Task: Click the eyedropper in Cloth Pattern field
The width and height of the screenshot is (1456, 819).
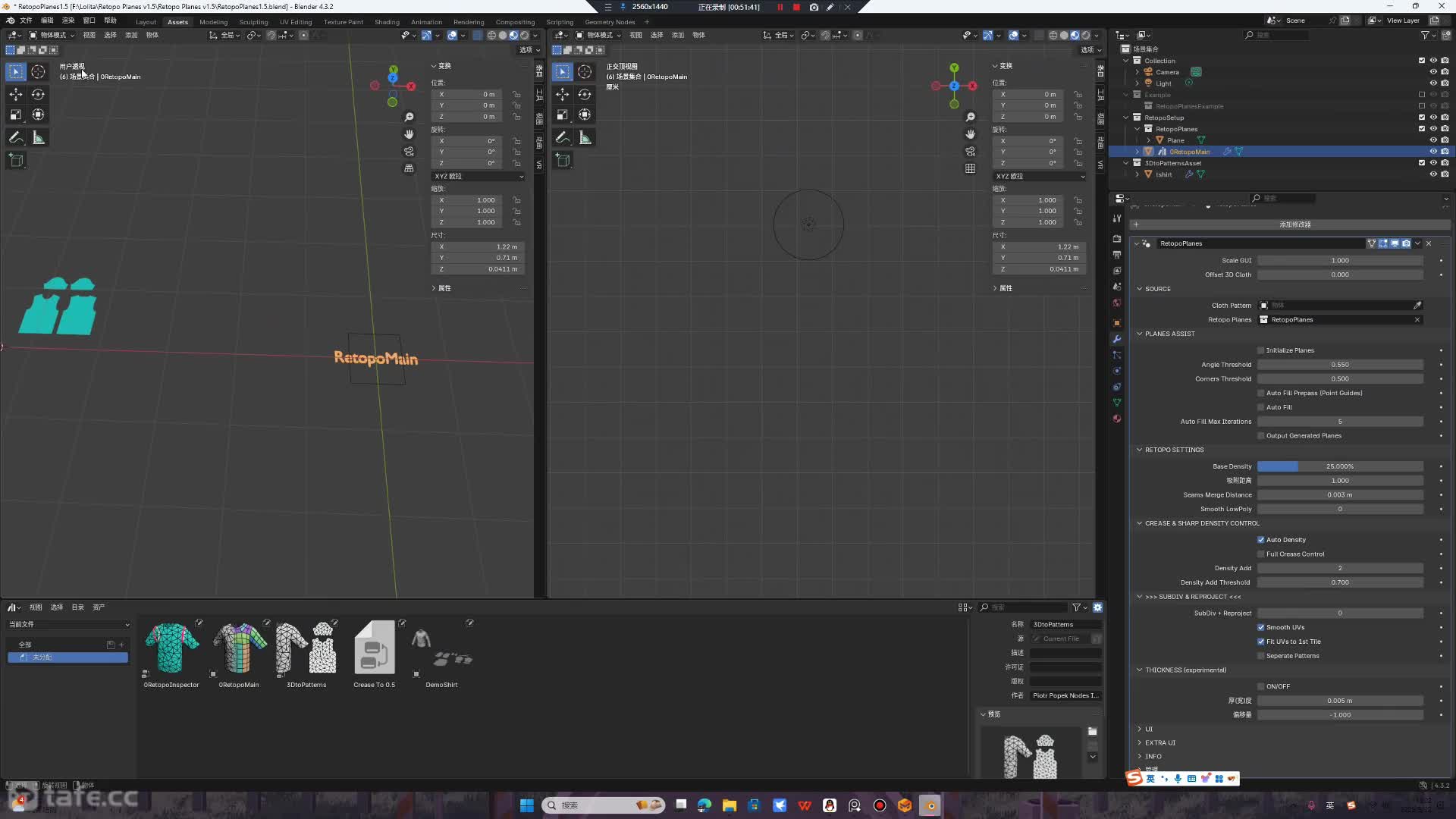Action: coord(1417,306)
